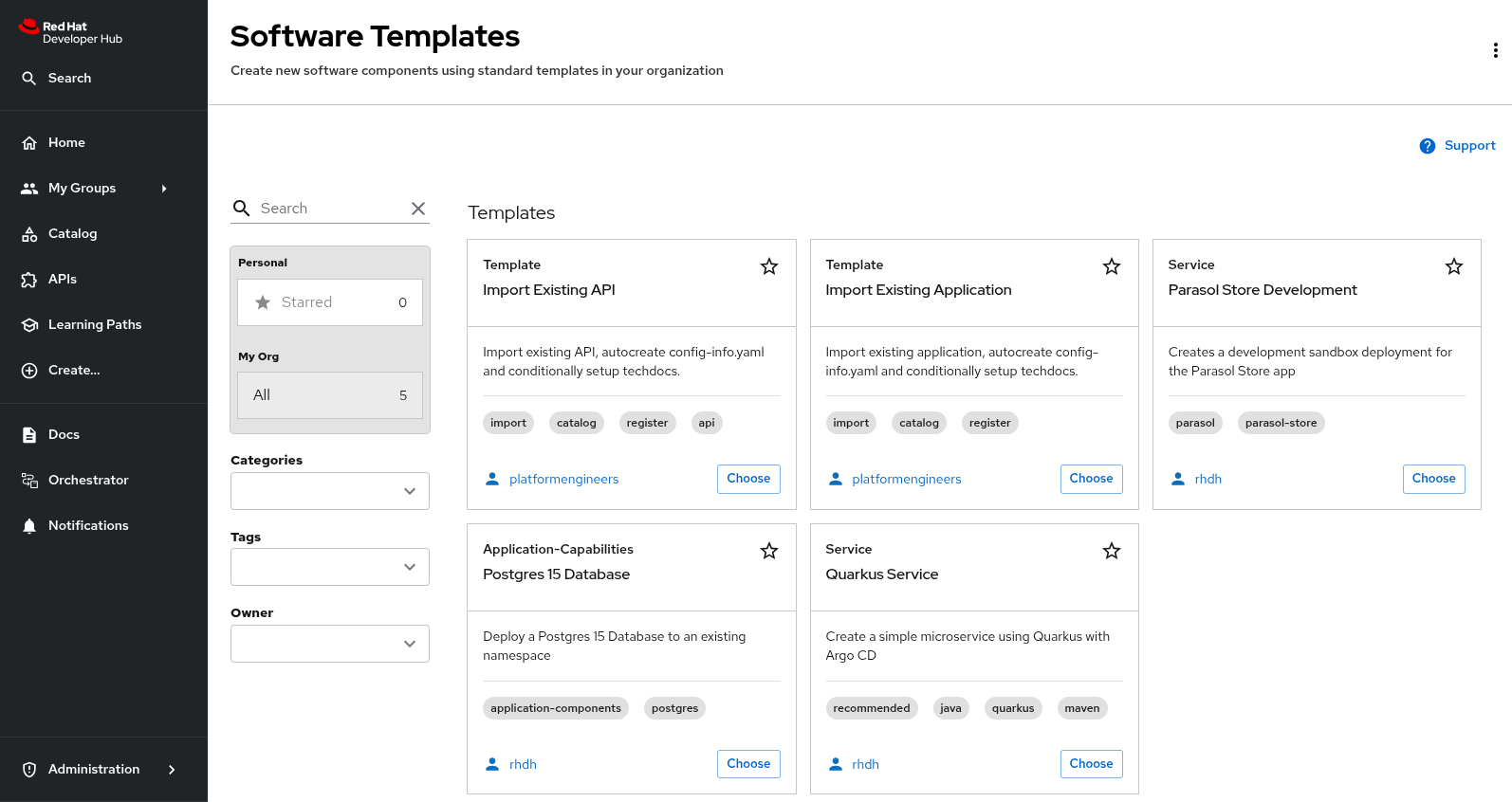Go to APIs in the sidebar
This screenshot has height=802, width=1512.
click(103, 279)
